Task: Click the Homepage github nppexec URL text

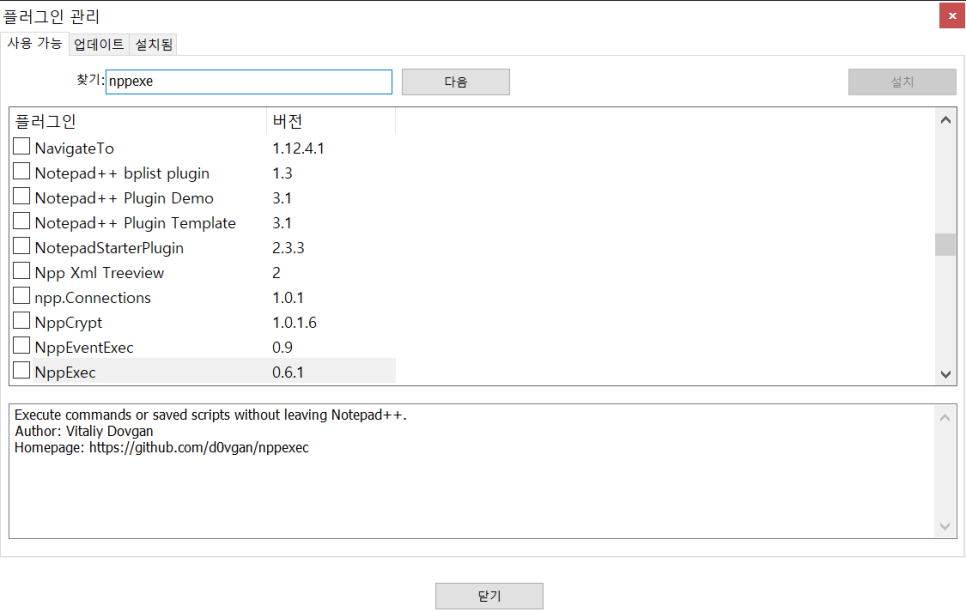Action: click(x=199, y=447)
